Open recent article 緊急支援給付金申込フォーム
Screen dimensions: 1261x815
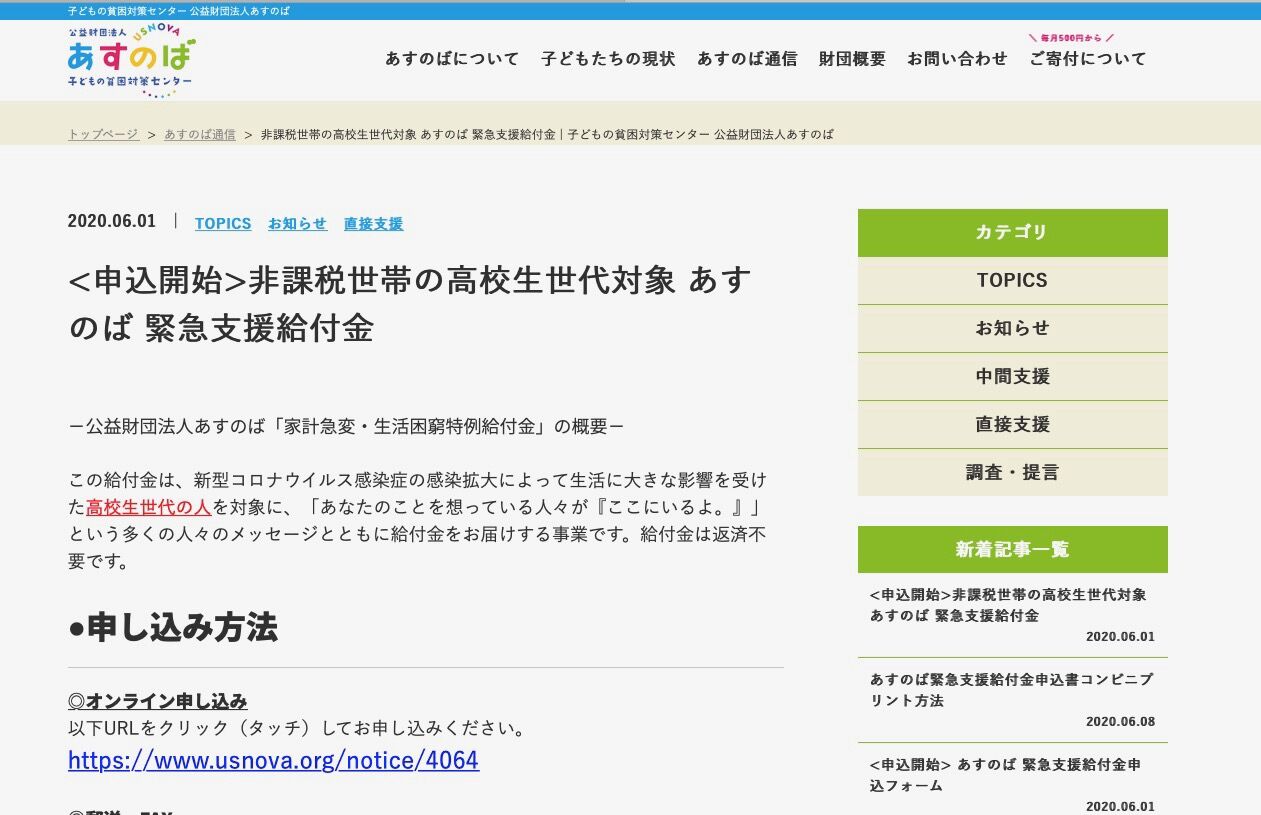[x=1005, y=775]
